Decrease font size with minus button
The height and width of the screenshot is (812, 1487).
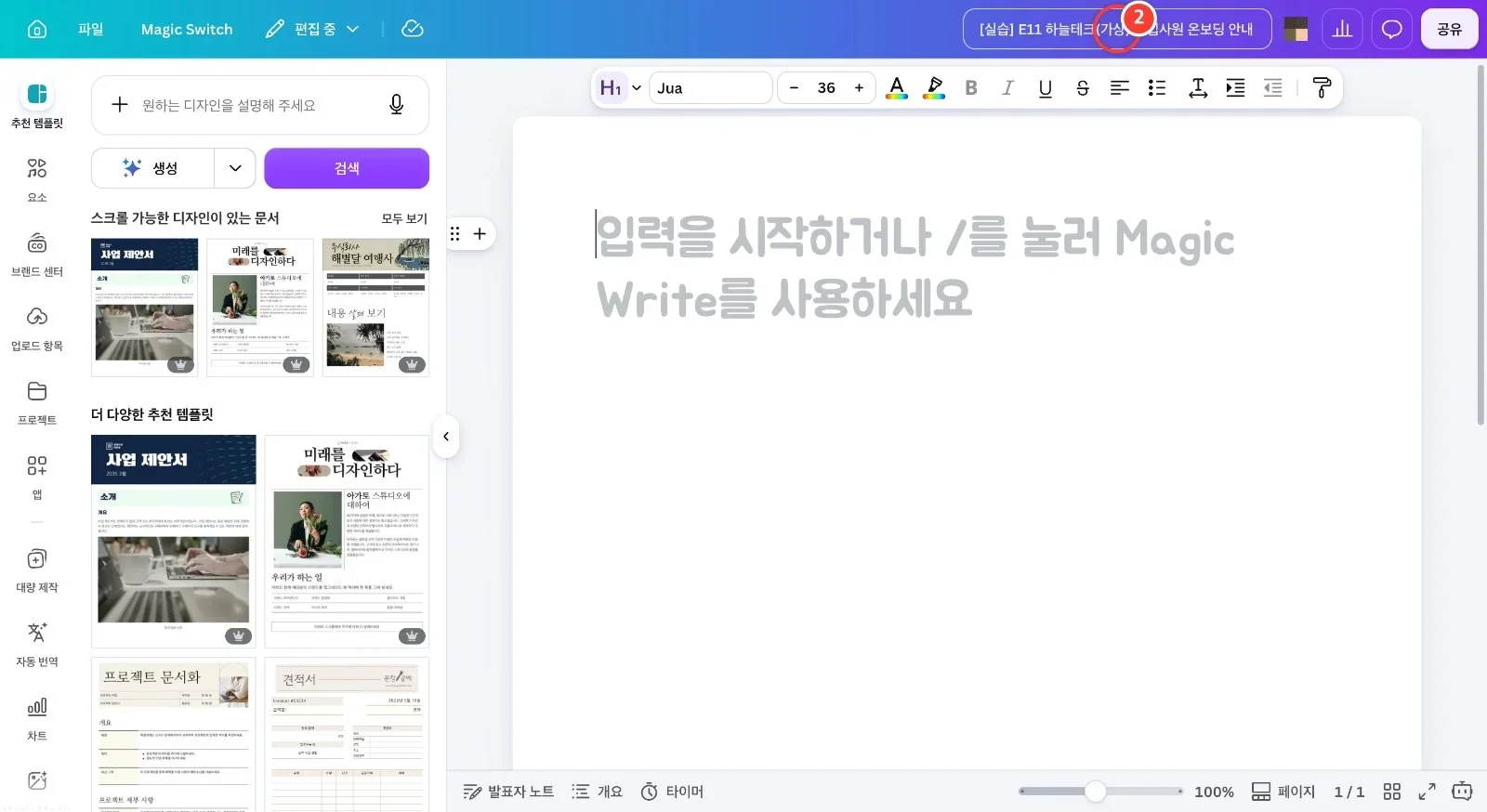(x=794, y=87)
